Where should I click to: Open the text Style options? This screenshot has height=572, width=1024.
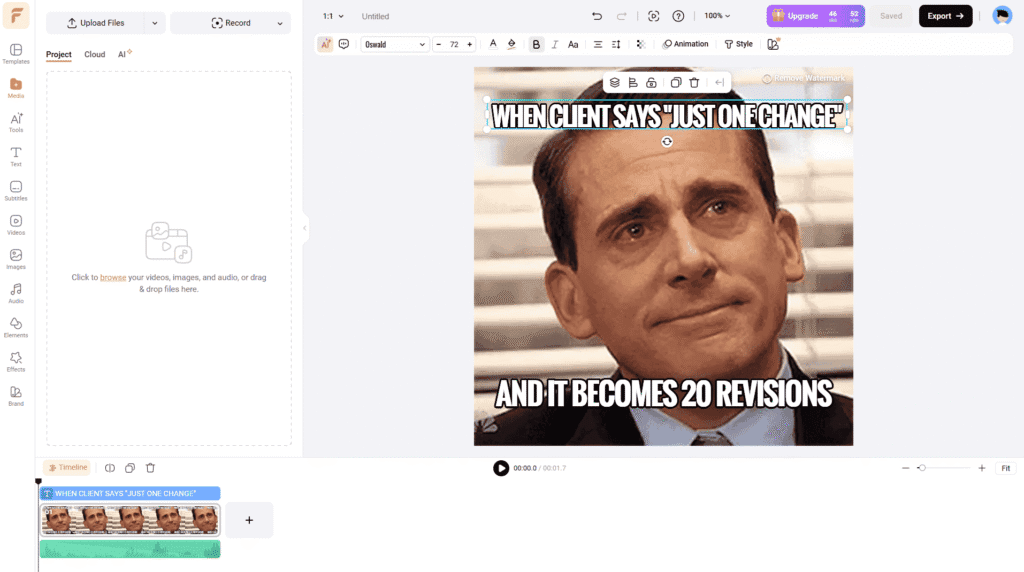pyautogui.click(x=739, y=44)
